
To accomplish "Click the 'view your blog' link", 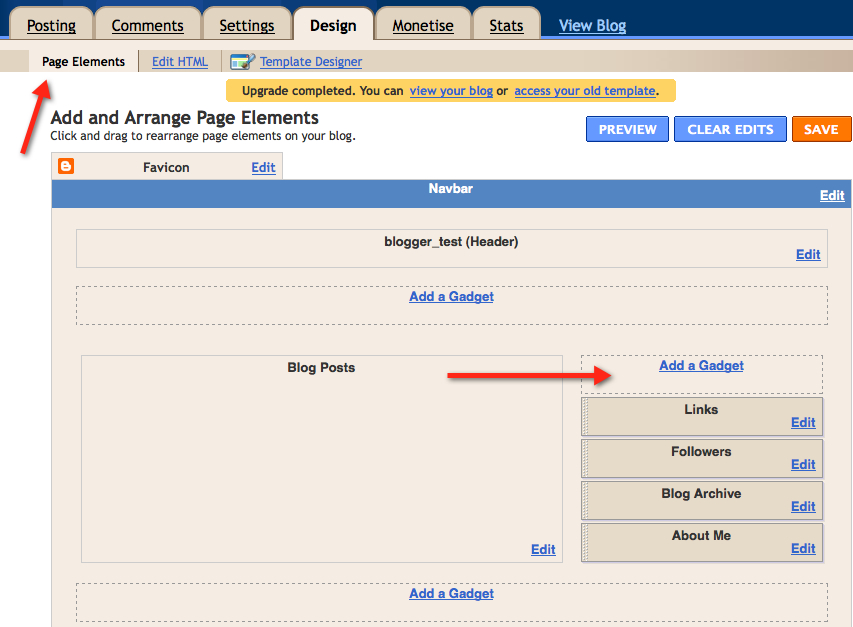I will (x=451, y=90).
